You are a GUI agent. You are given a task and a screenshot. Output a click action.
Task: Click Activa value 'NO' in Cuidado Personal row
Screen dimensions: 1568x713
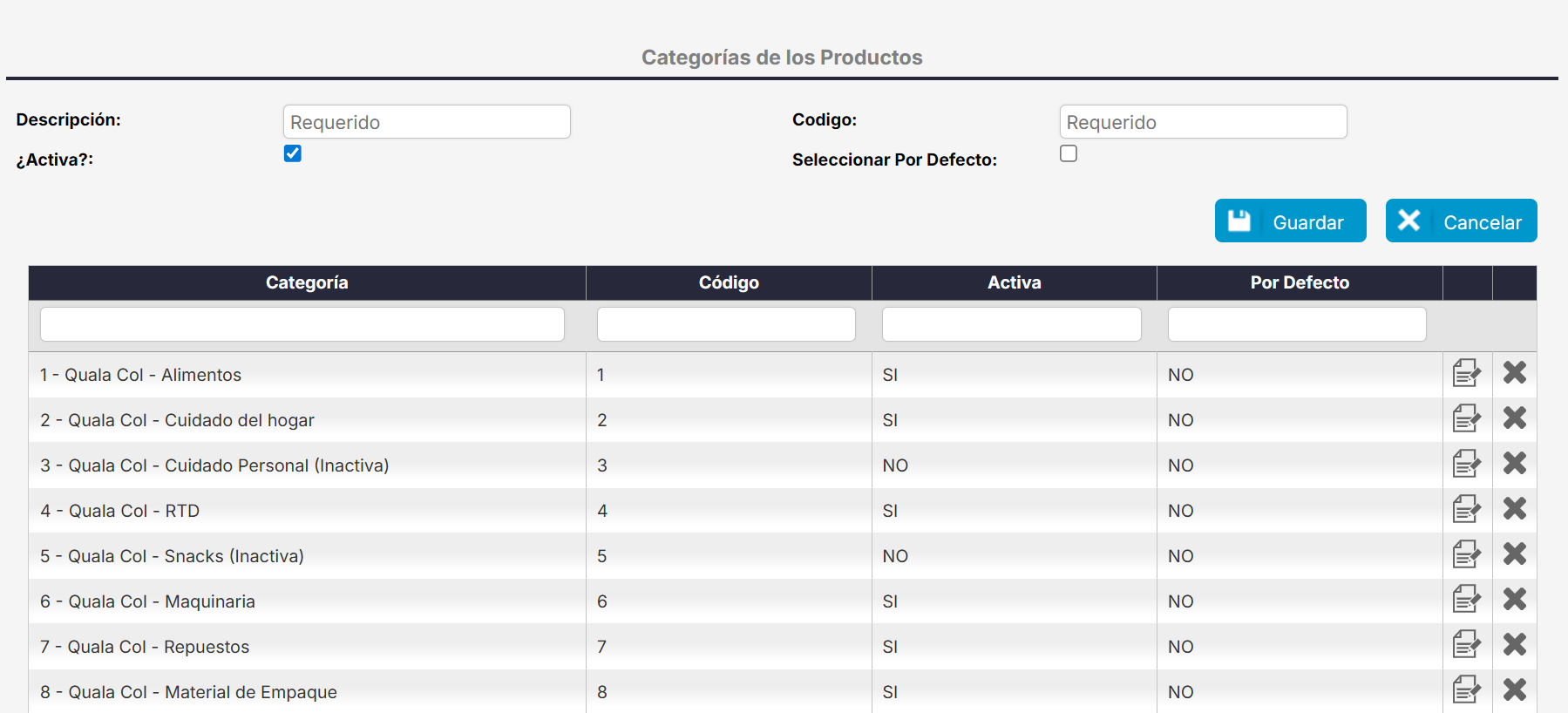click(895, 465)
